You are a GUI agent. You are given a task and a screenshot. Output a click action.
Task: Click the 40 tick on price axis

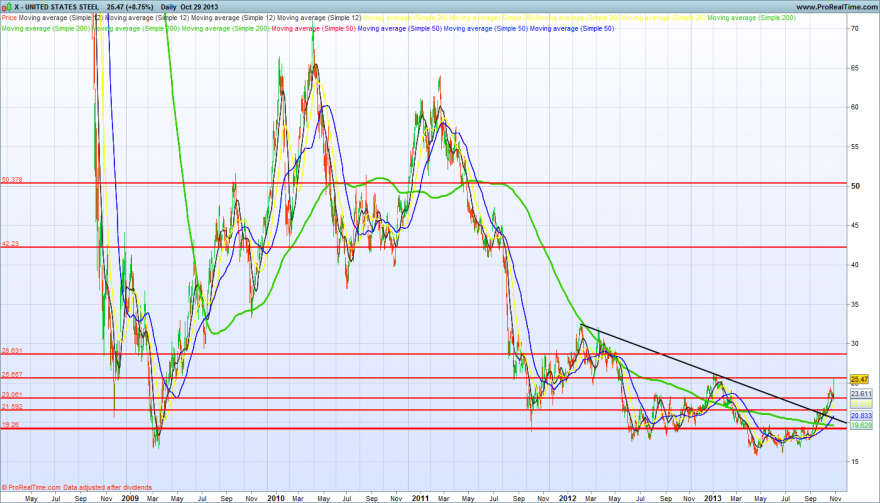click(855, 264)
